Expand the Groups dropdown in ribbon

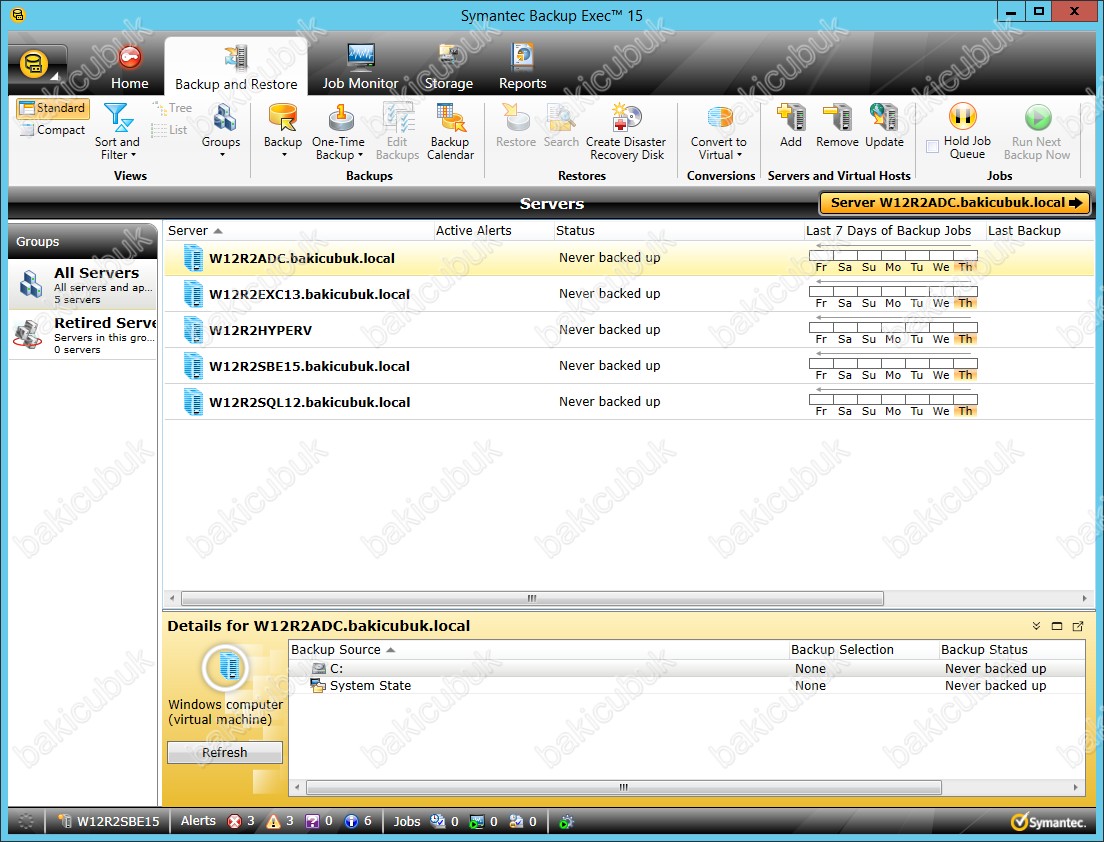coord(221,130)
